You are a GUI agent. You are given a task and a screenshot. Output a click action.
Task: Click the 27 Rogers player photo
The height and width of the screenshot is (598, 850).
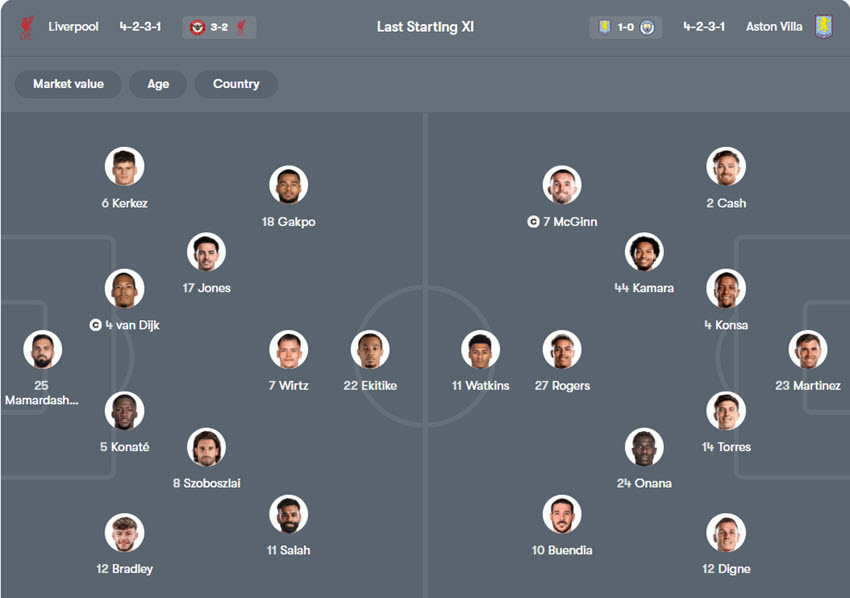(562, 350)
